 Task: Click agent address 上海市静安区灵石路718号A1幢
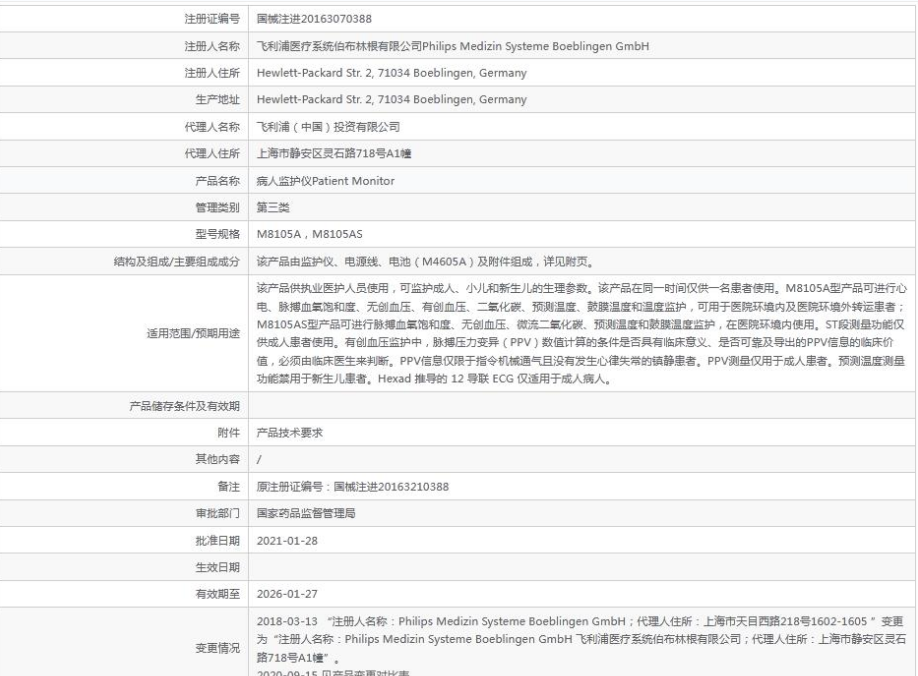(334, 153)
